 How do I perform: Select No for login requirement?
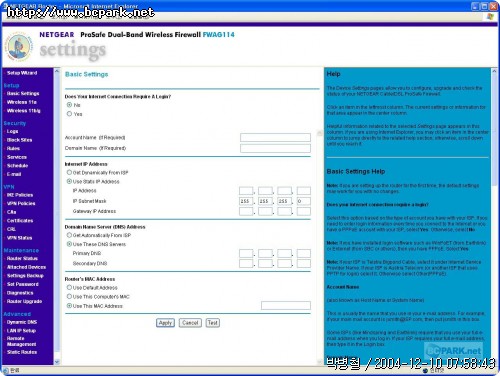69,105
